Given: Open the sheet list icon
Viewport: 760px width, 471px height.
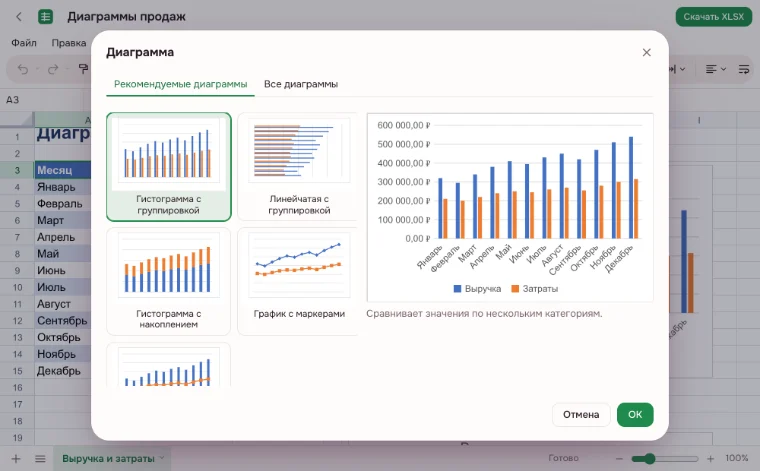Looking at the screenshot, I should click(x=40, y=458).
